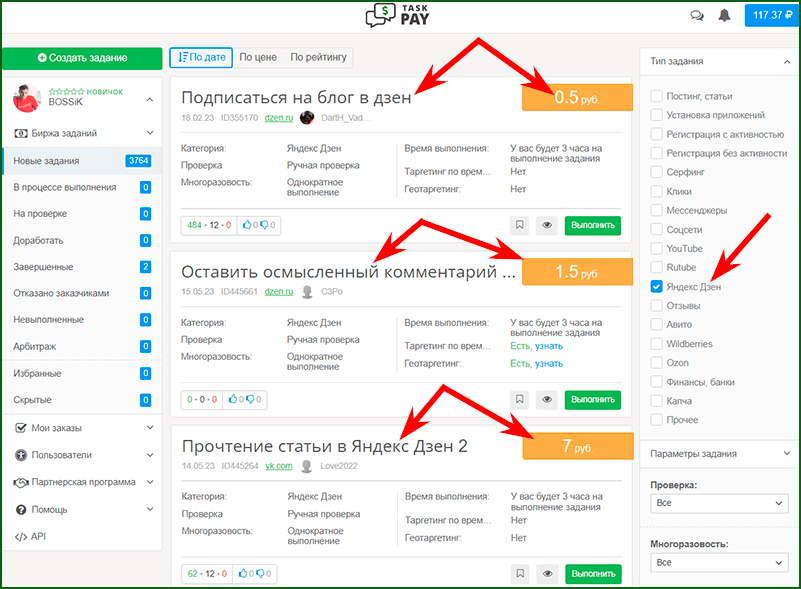Image resolution: width=801 pixels, height=589 pixels.
Task: Check the Отзывы filter
Action: coord(656,305)
